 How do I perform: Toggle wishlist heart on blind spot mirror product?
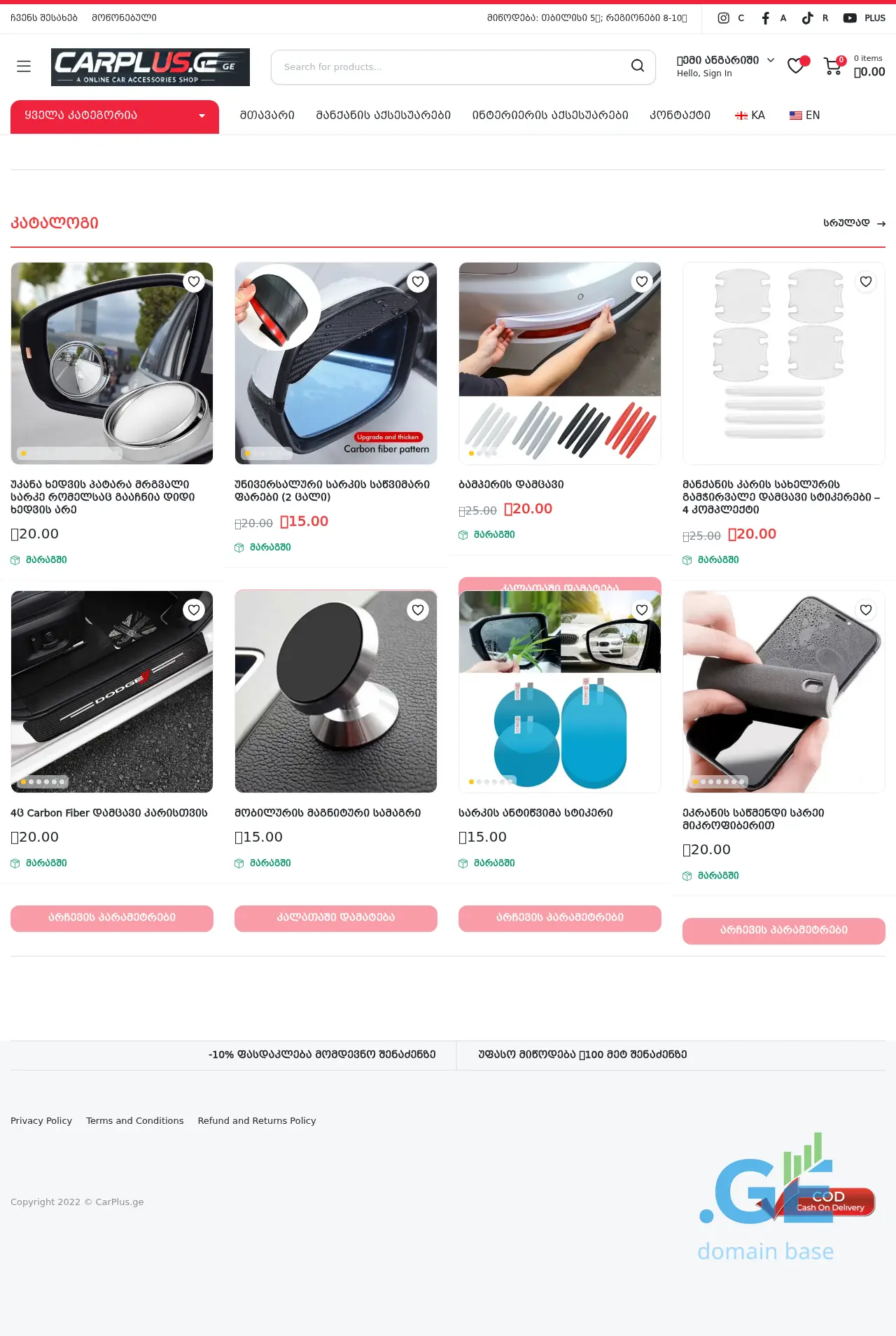tap(194, 281)
